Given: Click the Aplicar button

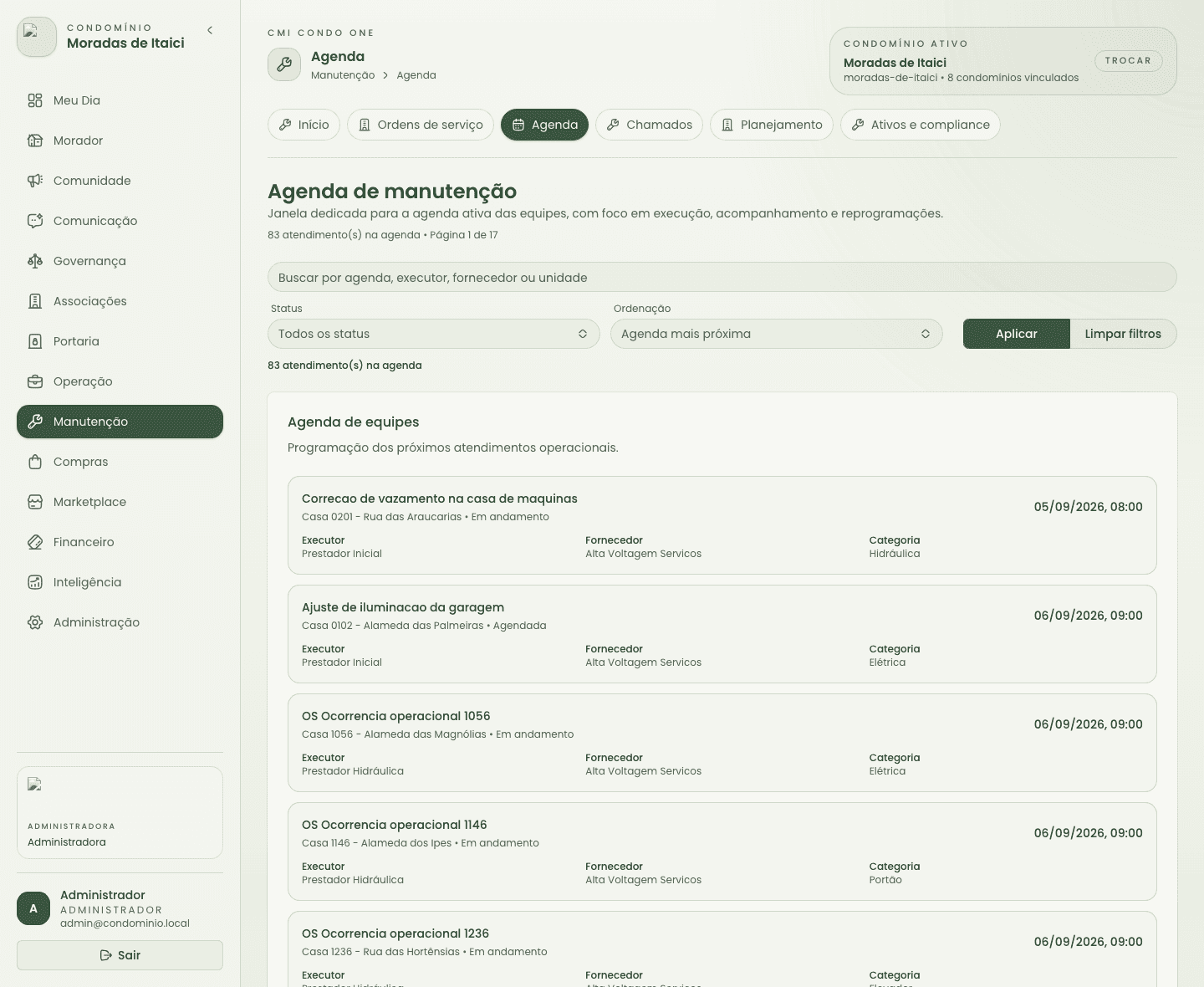Looking at the screenshot, I should tap(1017, 334).
